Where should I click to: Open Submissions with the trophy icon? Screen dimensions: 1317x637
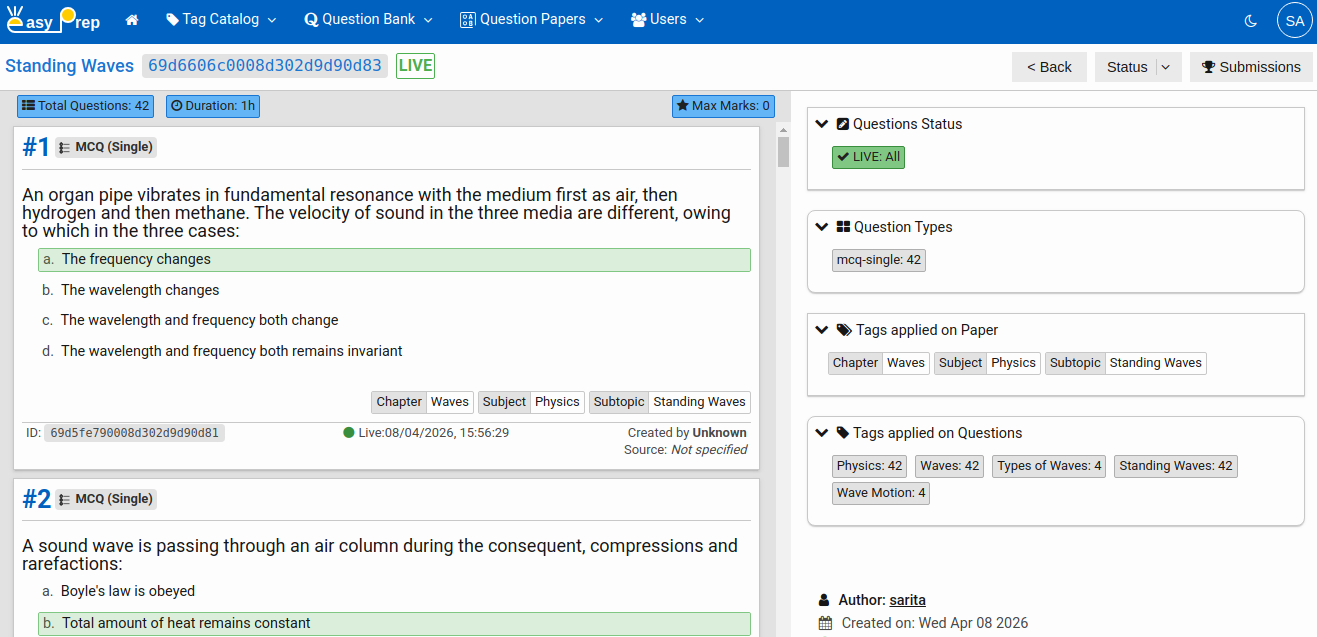point(1251,67)
